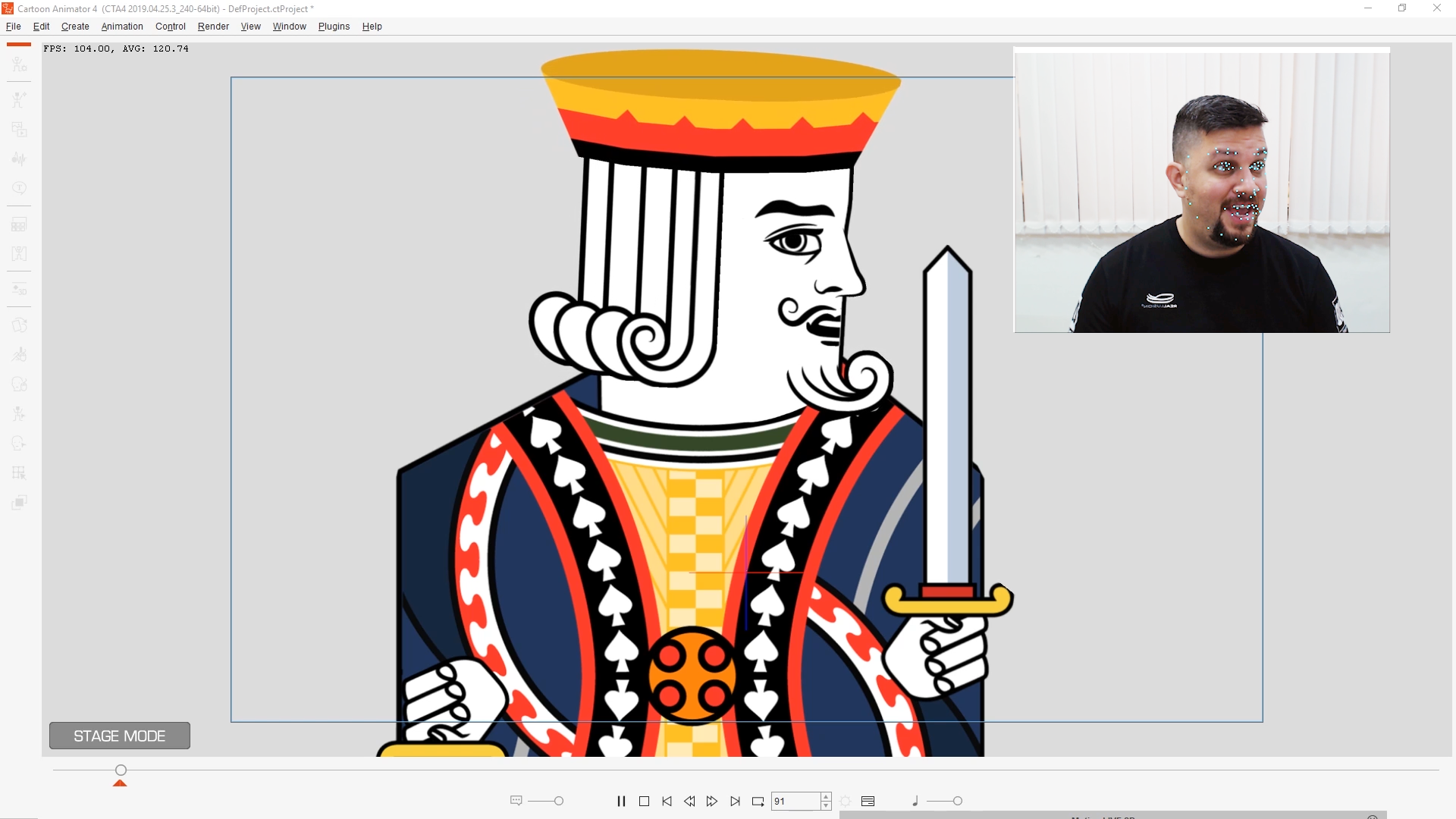Increase frame number with up stepper
Image resolution: width=1456 pixels, height=819 pixels.
pos(826,796)
